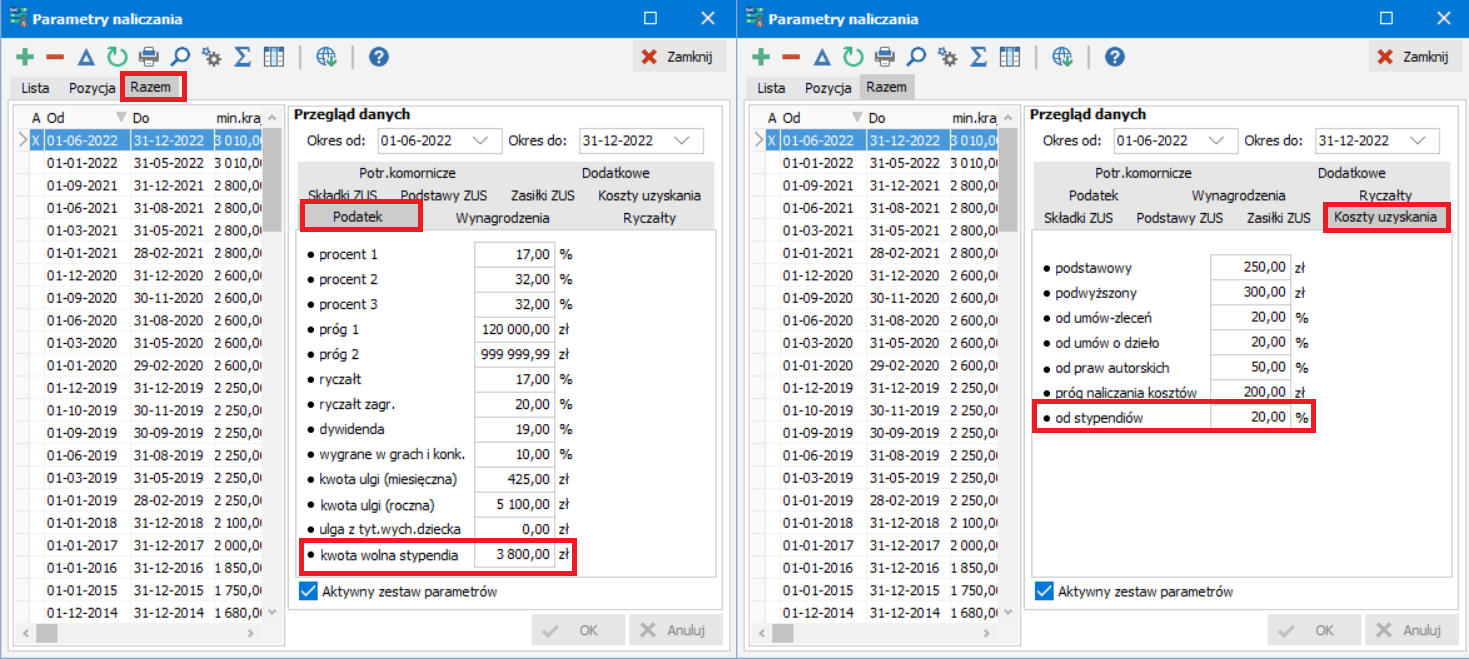Viewport: 1469px width, 659px height.
Task: Open the Potr.komornicze tab in left window
Action: click(407, 173)
